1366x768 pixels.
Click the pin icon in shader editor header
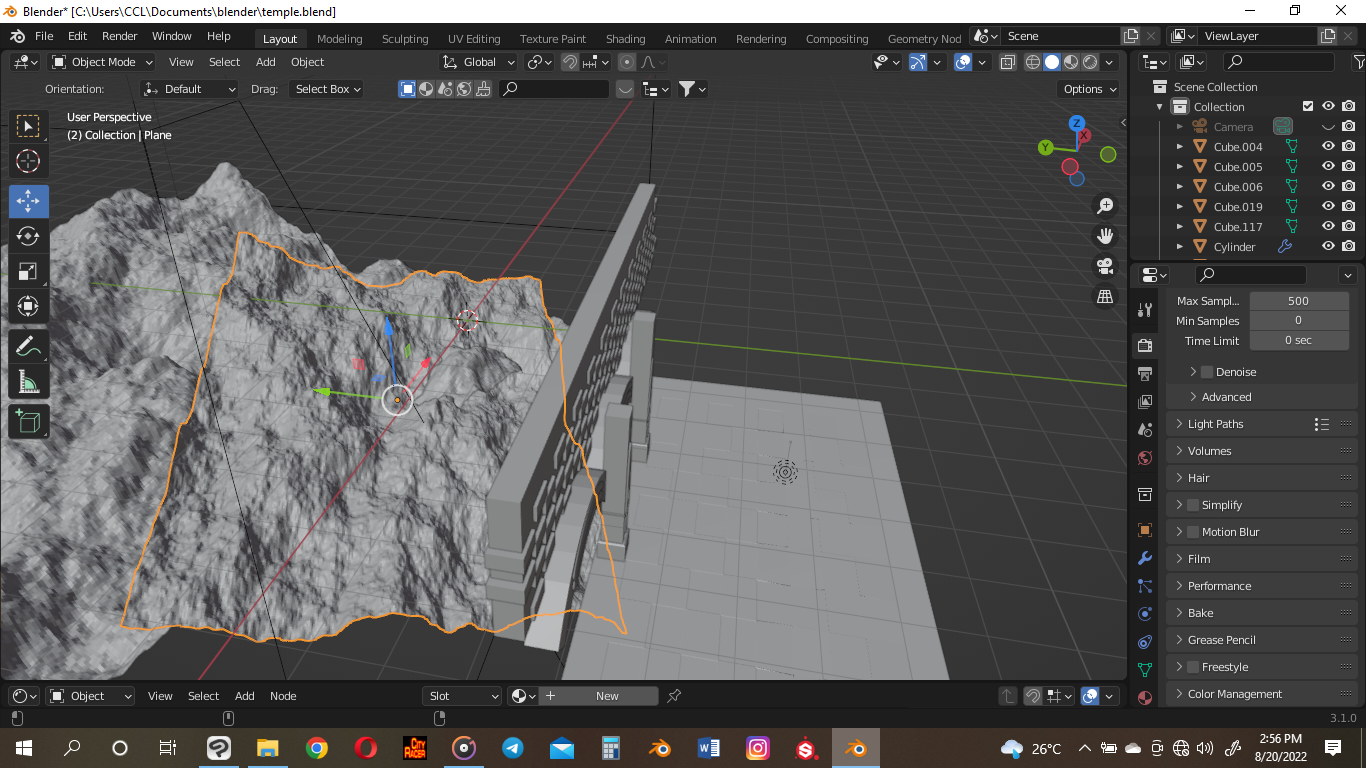pos(674,696)
